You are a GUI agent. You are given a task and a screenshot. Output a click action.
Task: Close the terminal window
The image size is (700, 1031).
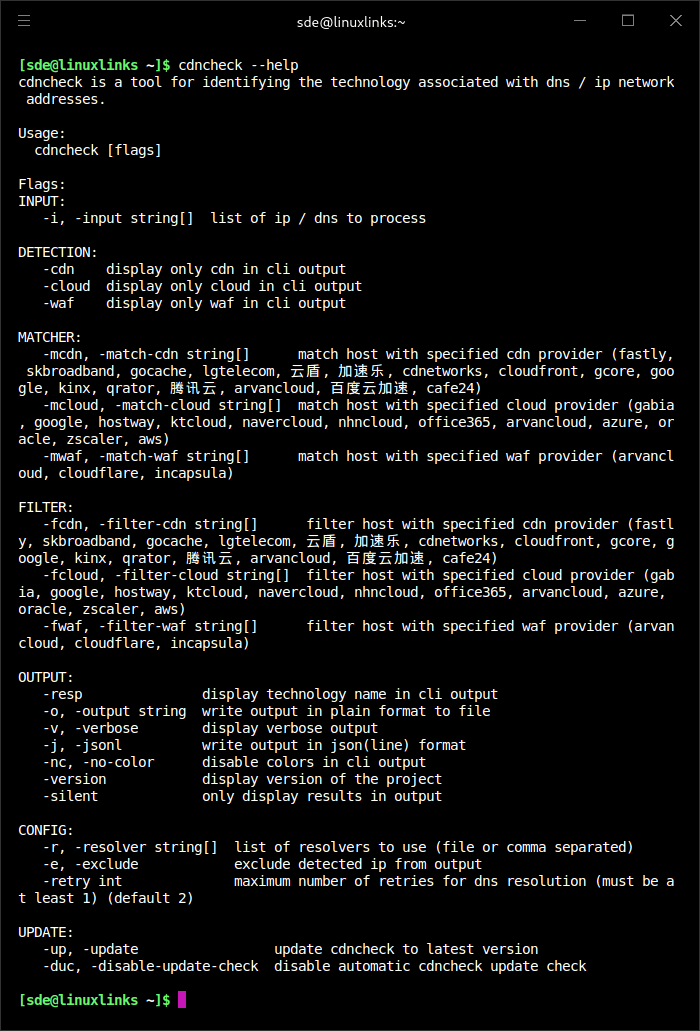pos(675,21)
